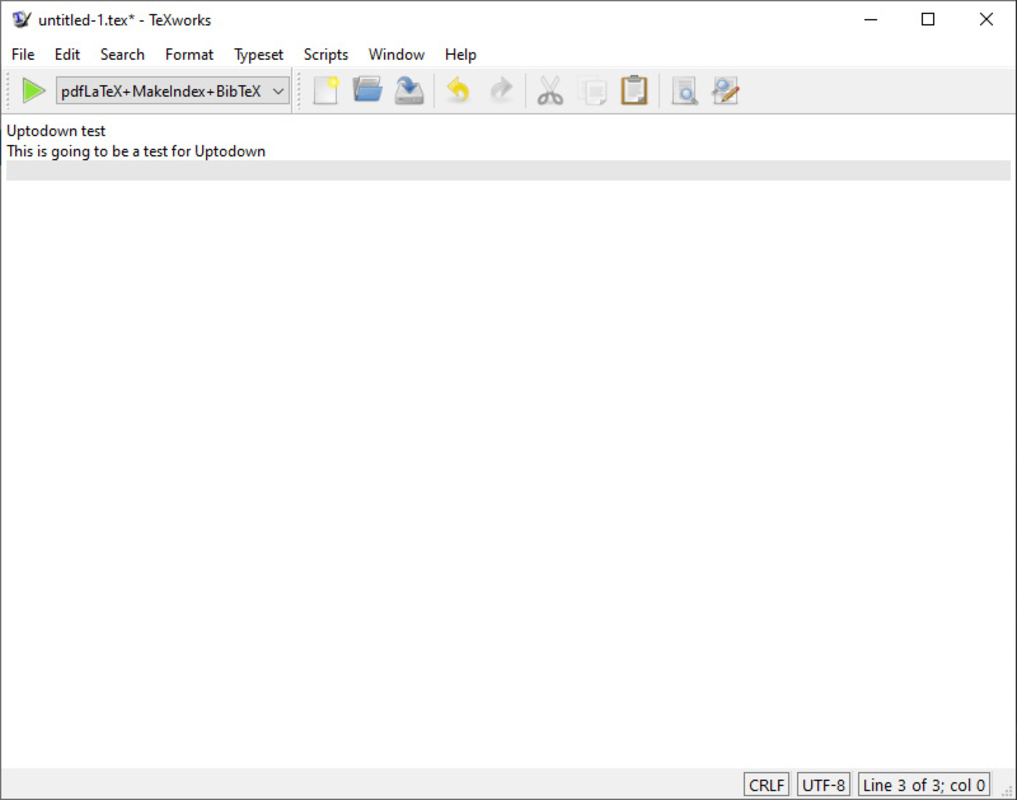1017x800 pixels.
Task: Paste from clipboard using clipboard icon
Action: (634, 91)
